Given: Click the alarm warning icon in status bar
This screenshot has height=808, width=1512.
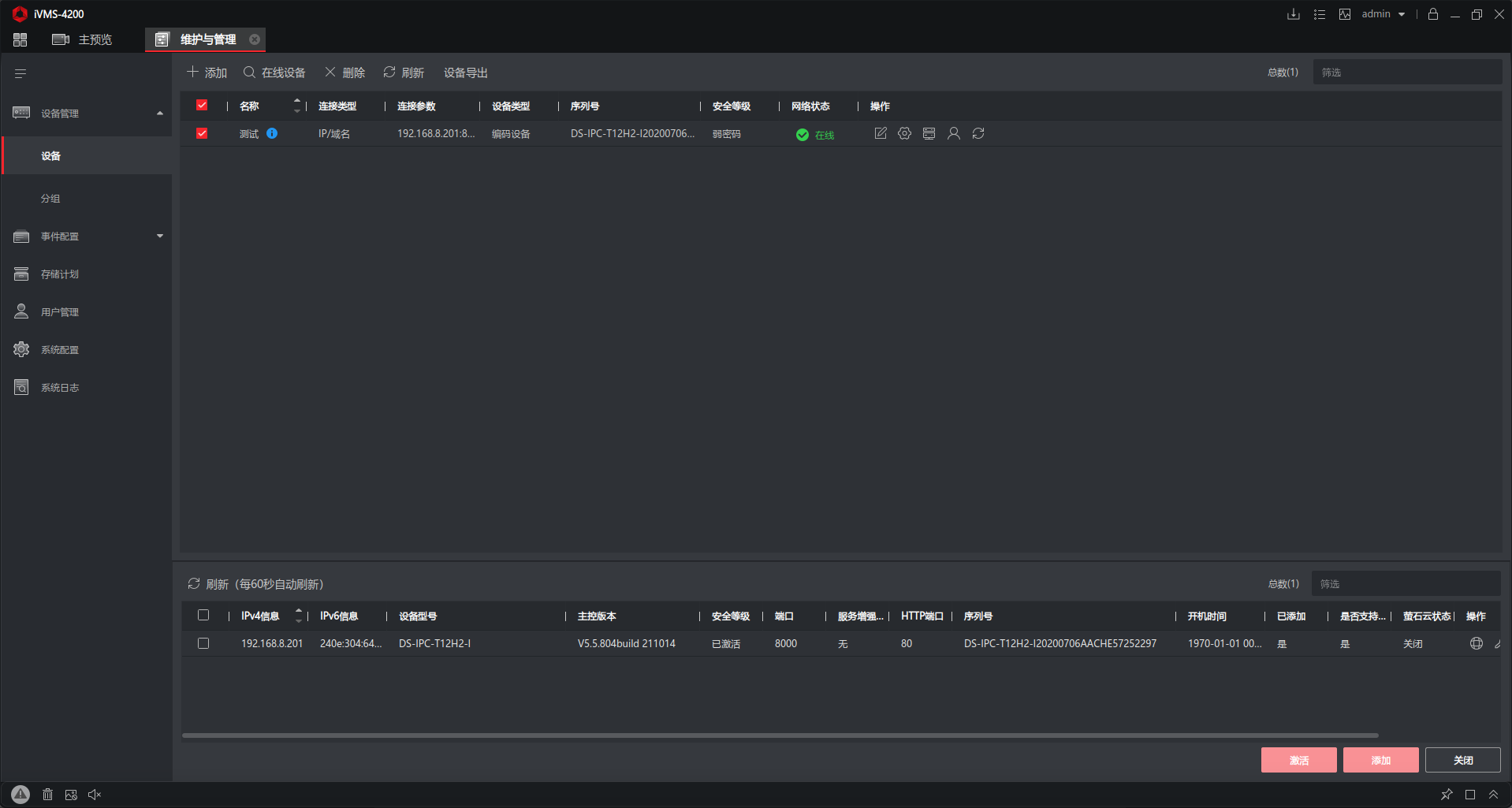Looking at the screenshot, I should (x=20, y=795).
